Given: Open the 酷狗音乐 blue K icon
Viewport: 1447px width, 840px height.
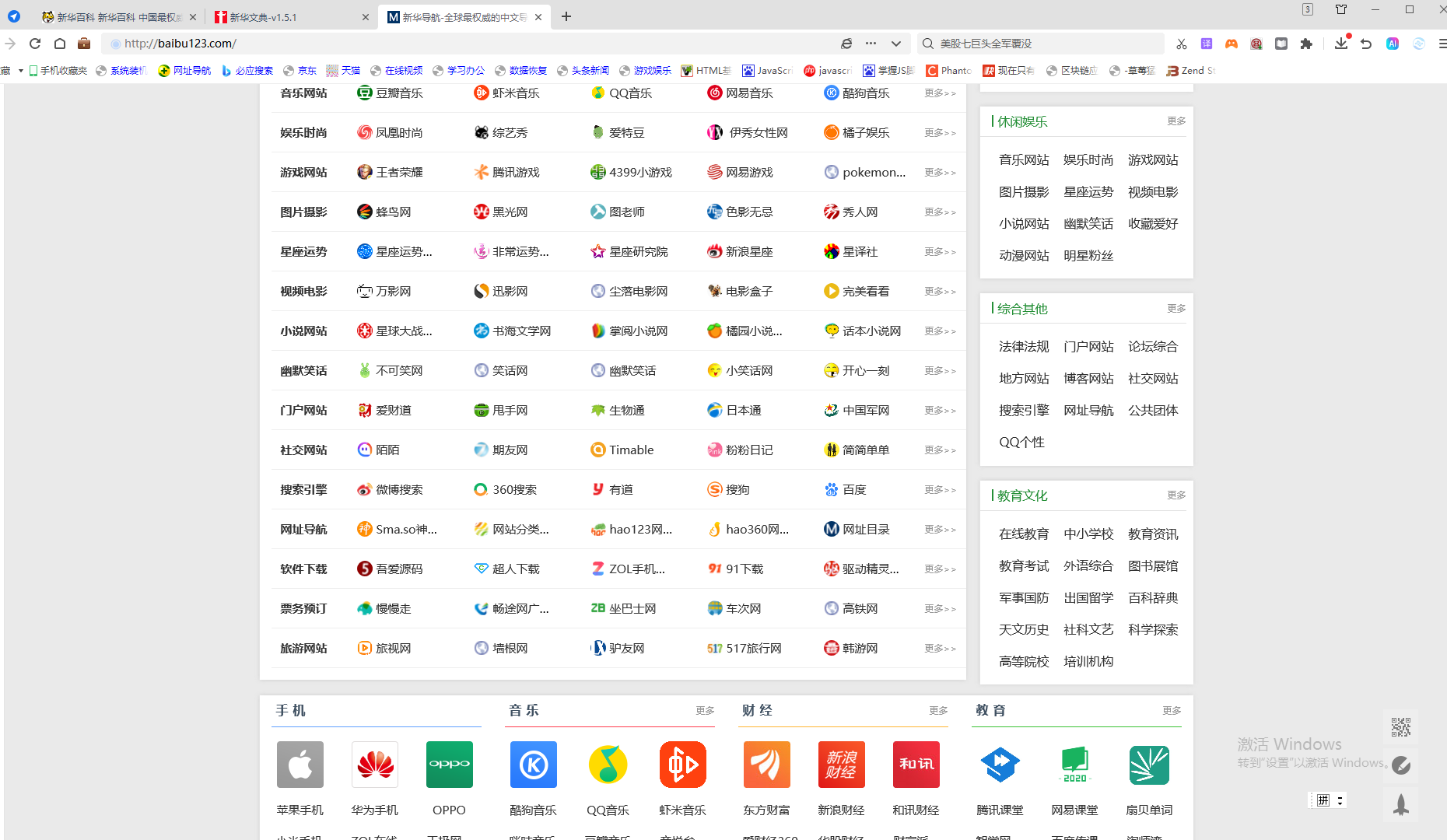Looking at the screenshot, I should (x=534, y=765).
